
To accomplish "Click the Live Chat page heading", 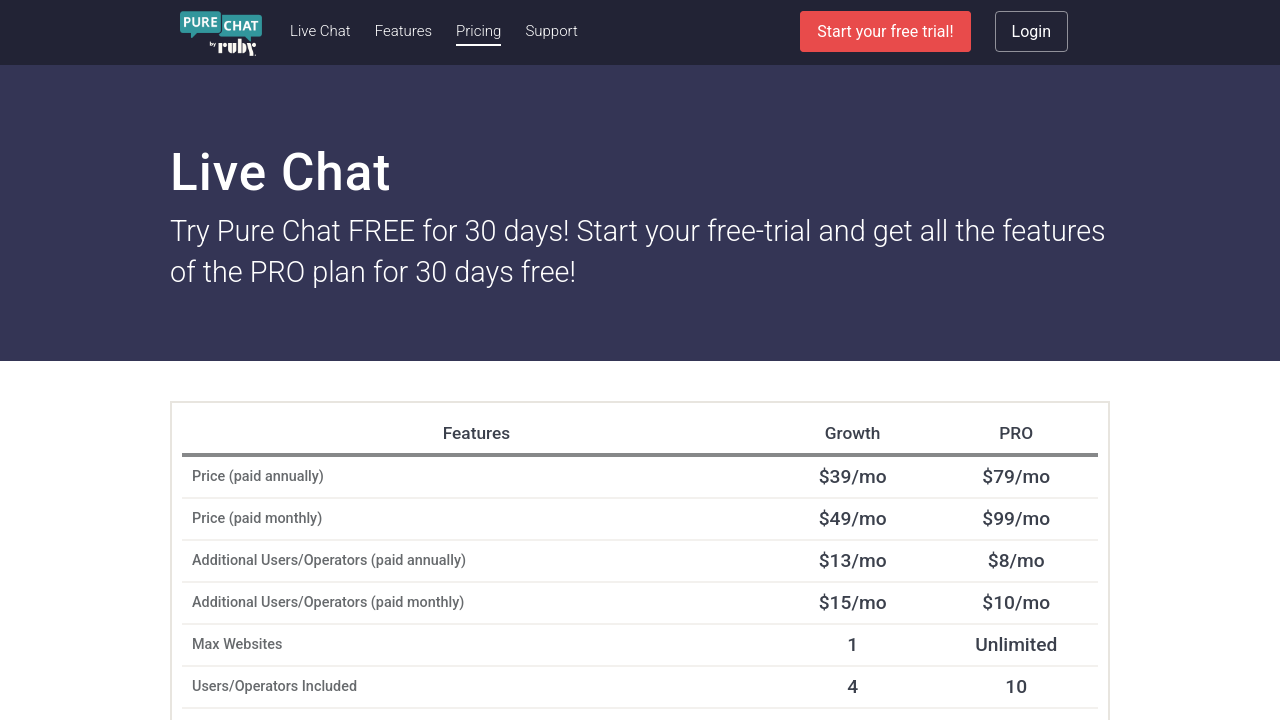I will click(280, 172).
